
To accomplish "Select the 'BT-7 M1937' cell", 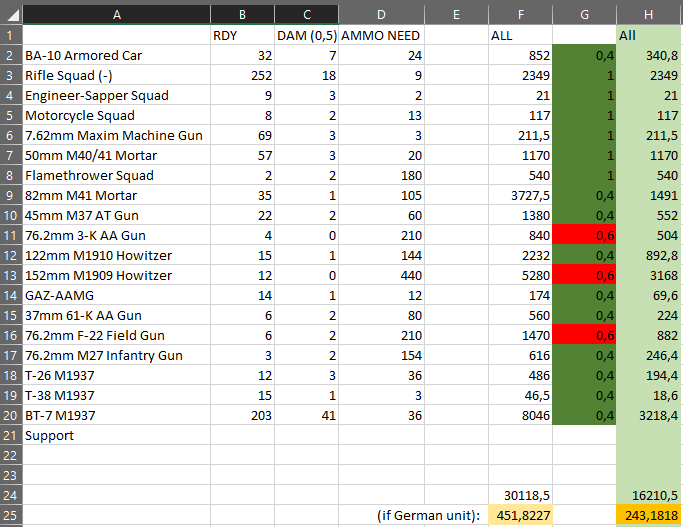I will (x=116, y=416).
